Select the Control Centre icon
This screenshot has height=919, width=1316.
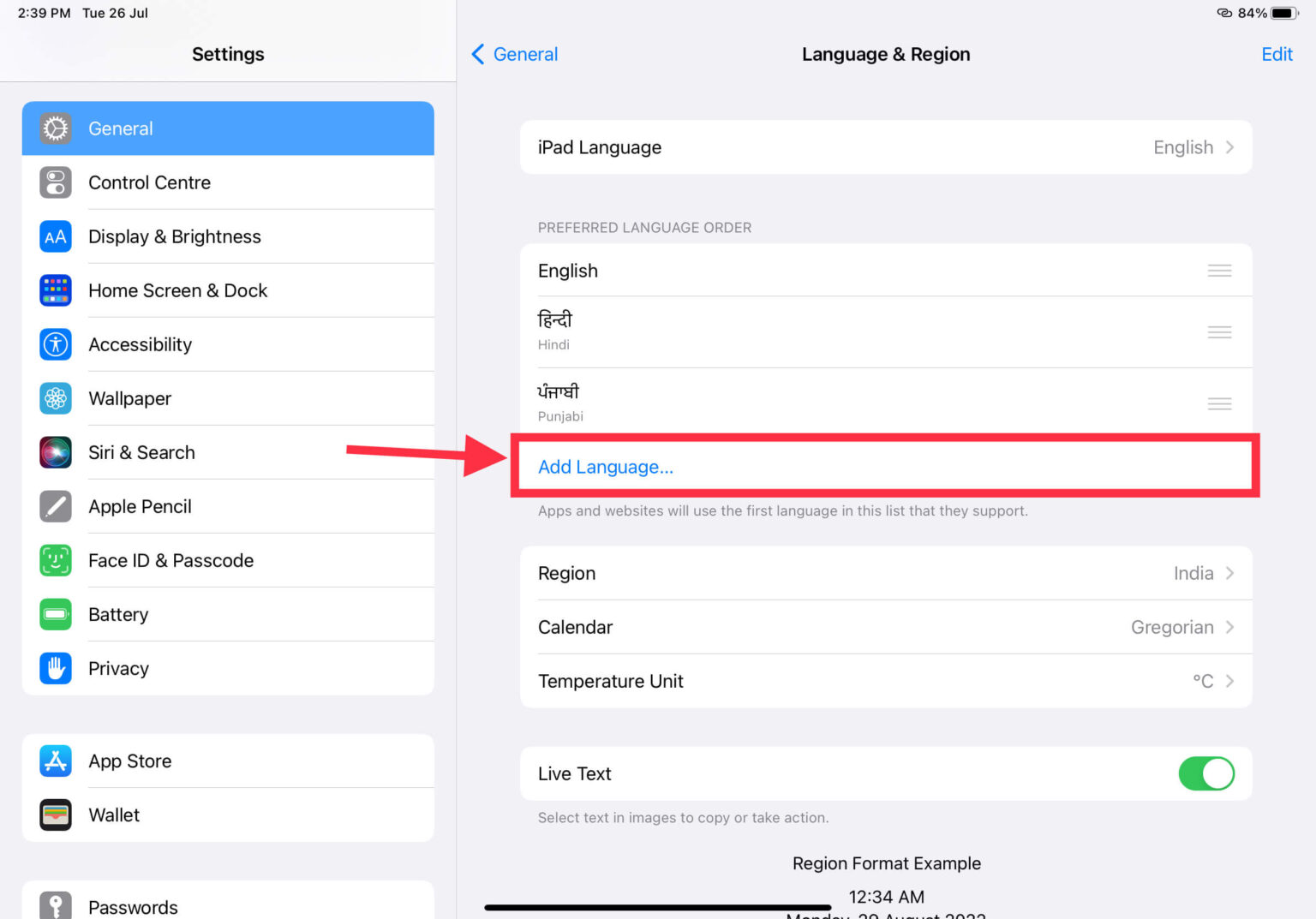coord(55,182)
